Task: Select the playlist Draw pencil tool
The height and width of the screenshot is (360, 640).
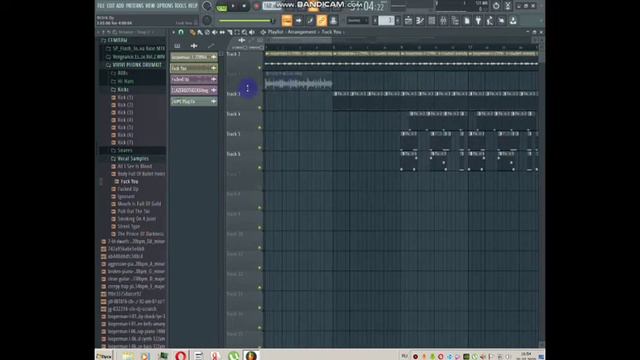Action: tap(193, 32)
